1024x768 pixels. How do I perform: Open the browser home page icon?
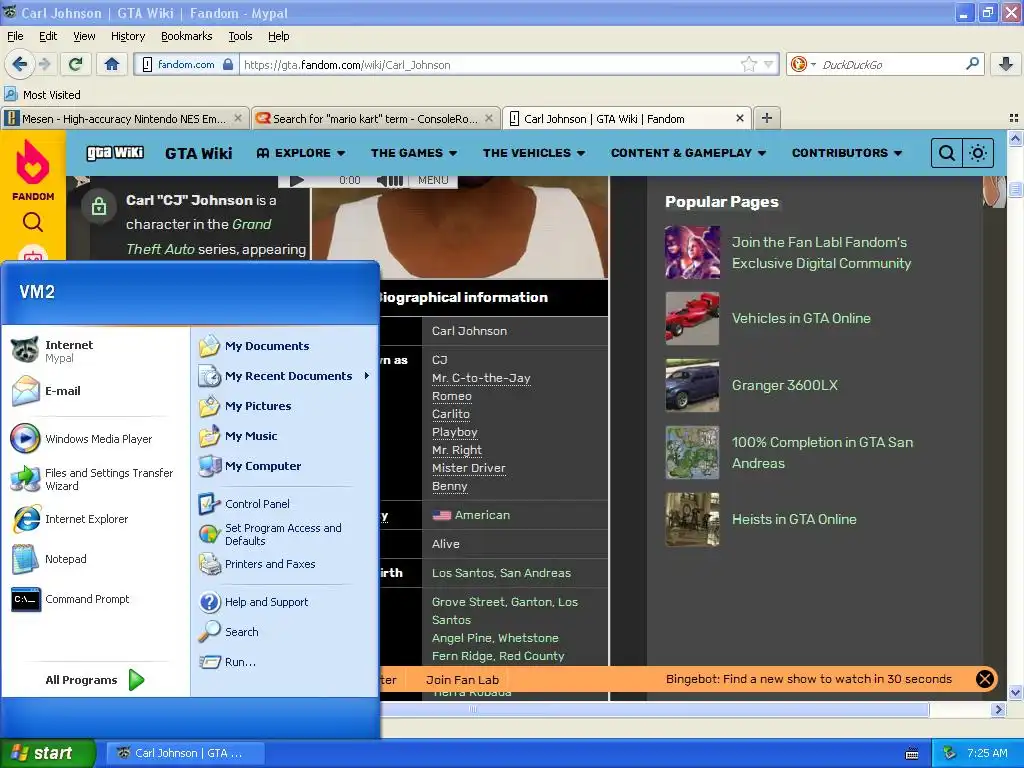[x=112, y=64]
